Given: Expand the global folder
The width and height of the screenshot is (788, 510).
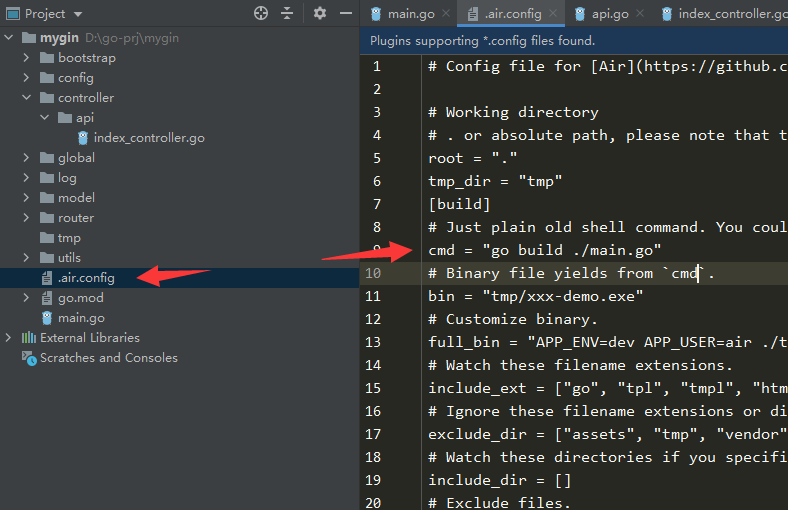Looking at the screenshot, I should pyautogui.click(x=26, y=157).
